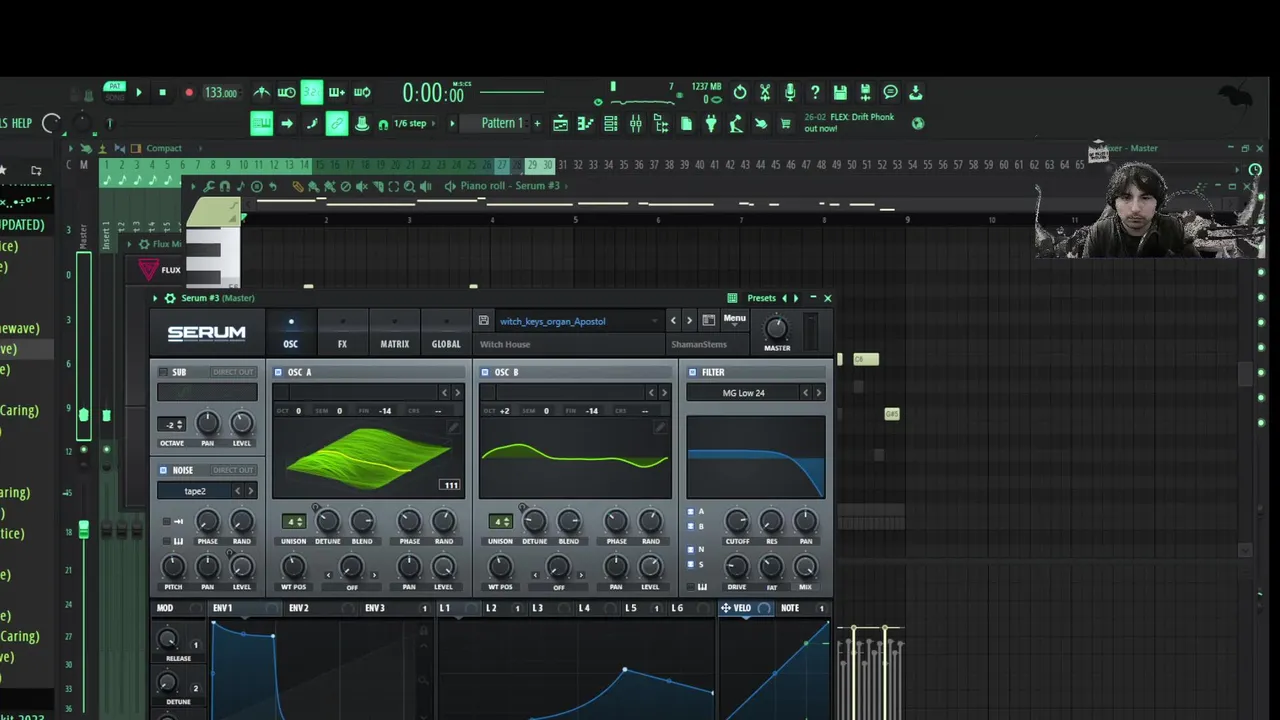Toggle the typing keyboard to piano icon
Image resolution: width=1280 pixels, height=720 pixels.
tap(261, 124)
